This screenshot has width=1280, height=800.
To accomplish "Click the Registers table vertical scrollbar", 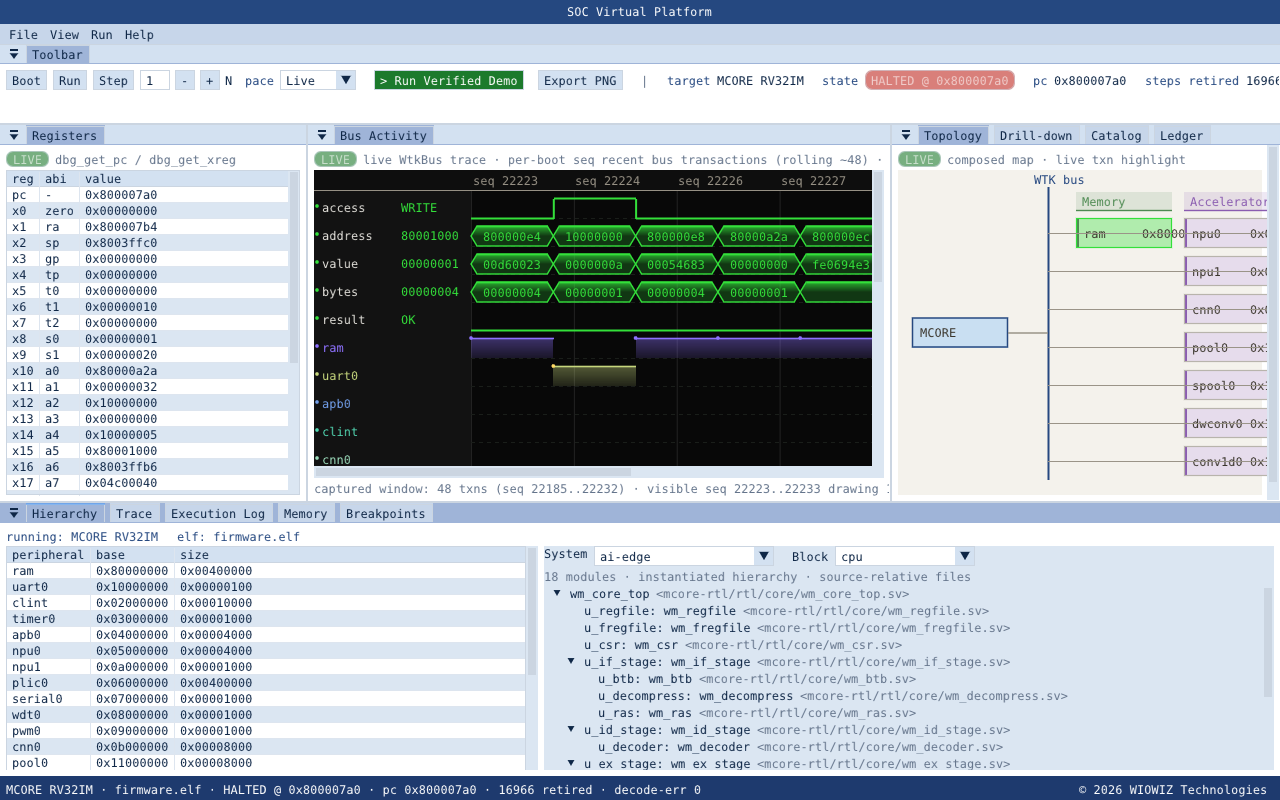I will (294, 267).
